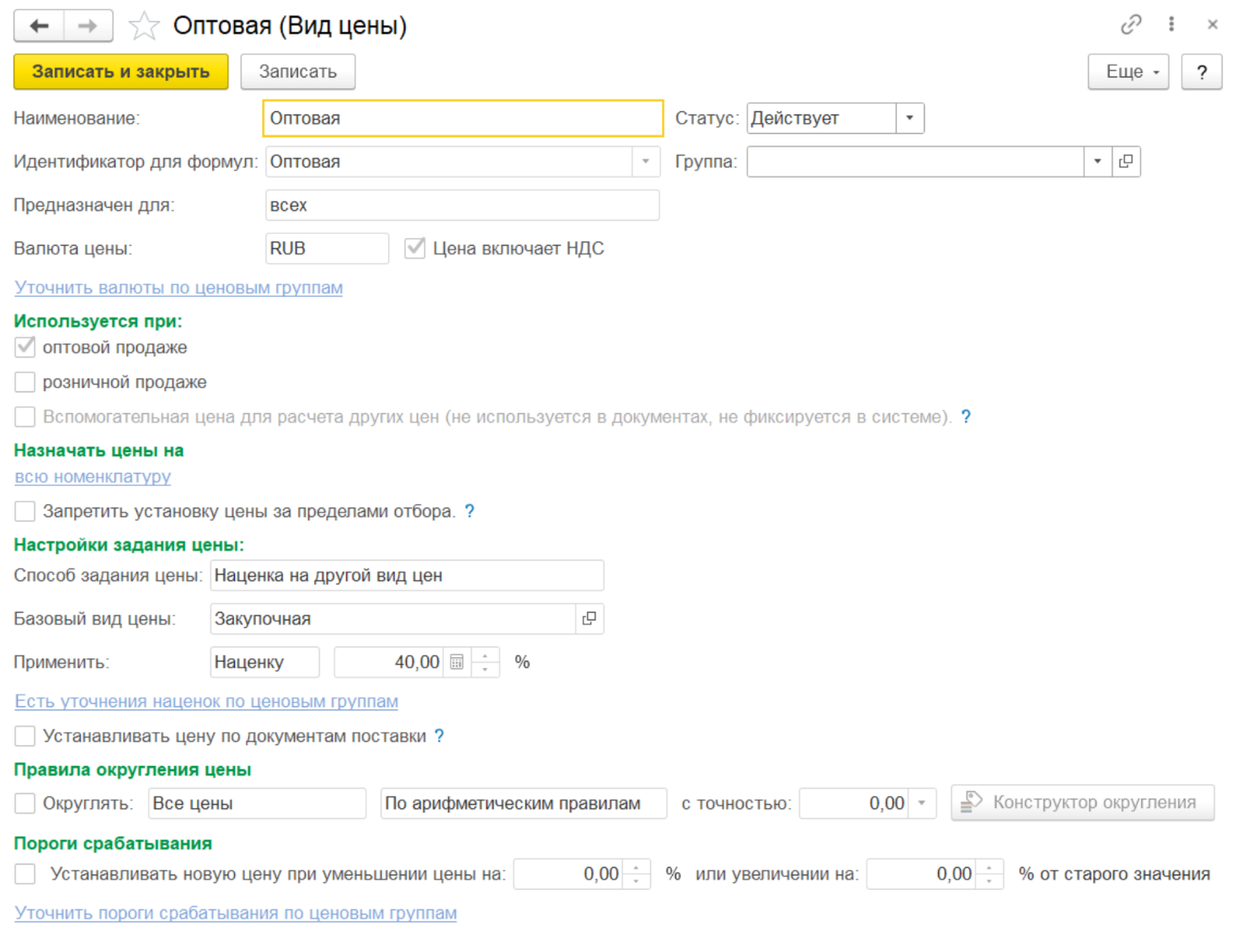Copy link to this price type
The height and width of the screenshot is (952, 1243).
point(1130,24)
